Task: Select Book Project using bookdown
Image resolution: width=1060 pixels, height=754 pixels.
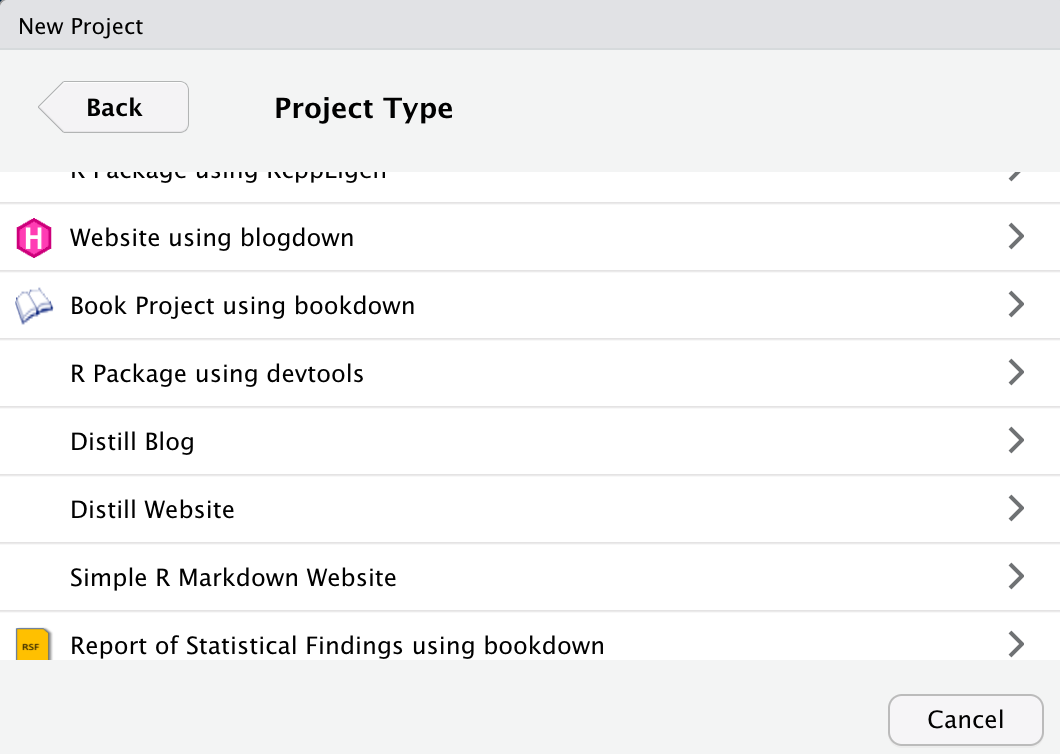Action: (242, 306)
